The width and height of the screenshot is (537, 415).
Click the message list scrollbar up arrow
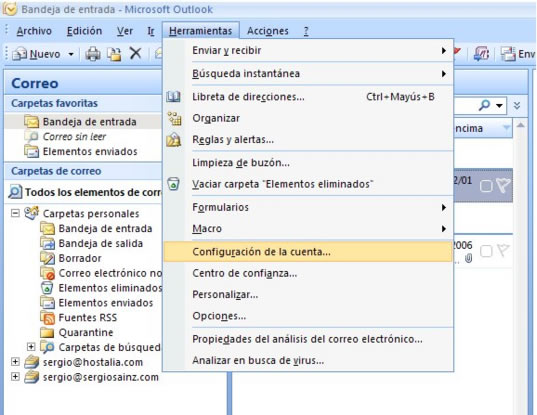pyautogui.click(x=521, y=125)
